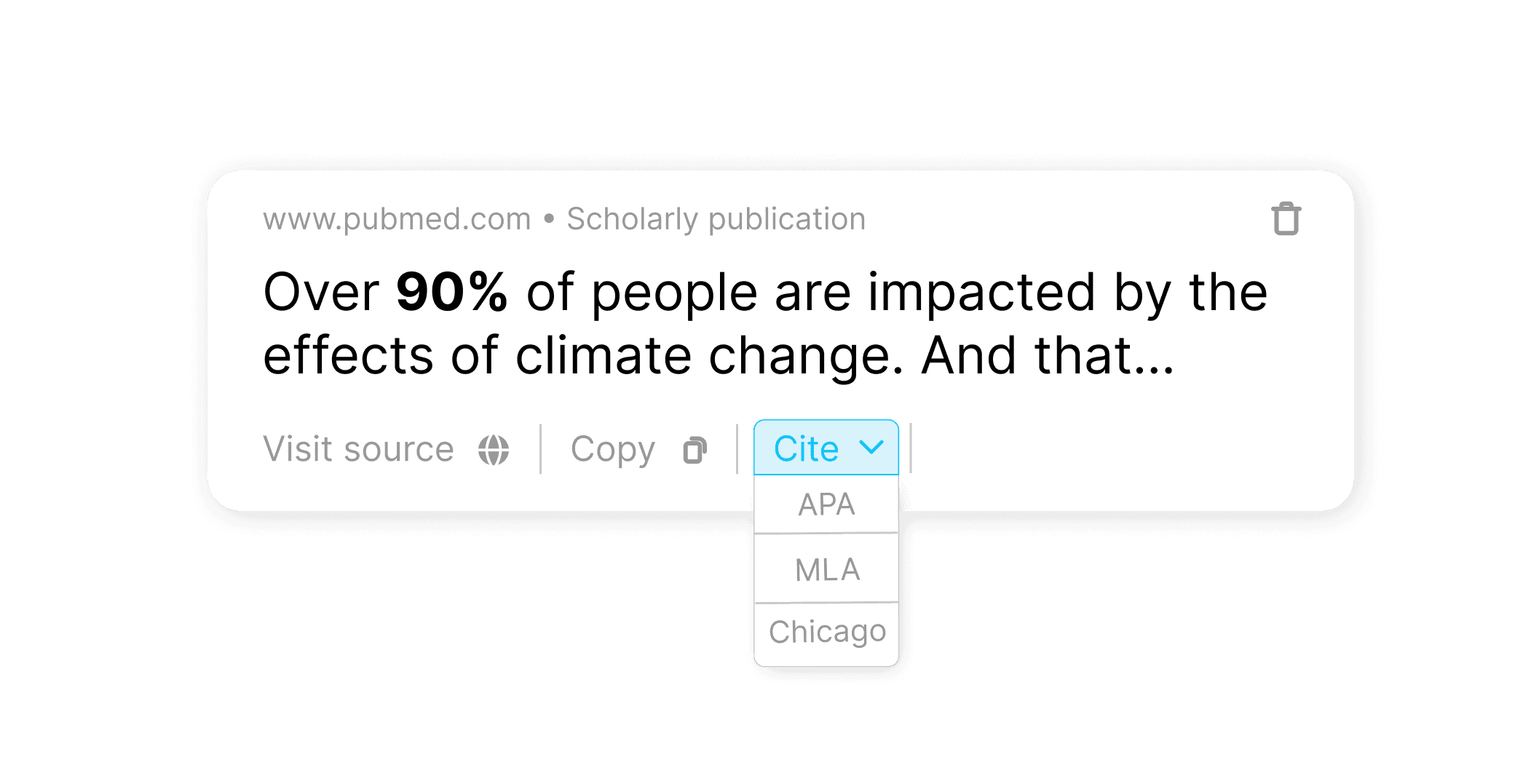This screenshot has height=784, width=1531.
Task: Collapse the Cite dropdown using its chevron
Action: click(x=871, y=447)
